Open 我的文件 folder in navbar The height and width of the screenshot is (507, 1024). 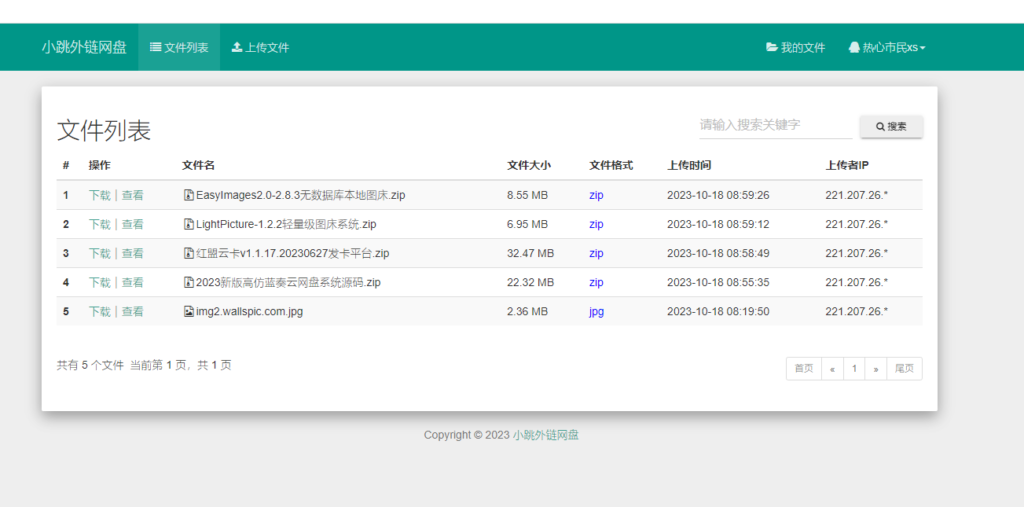795,47
